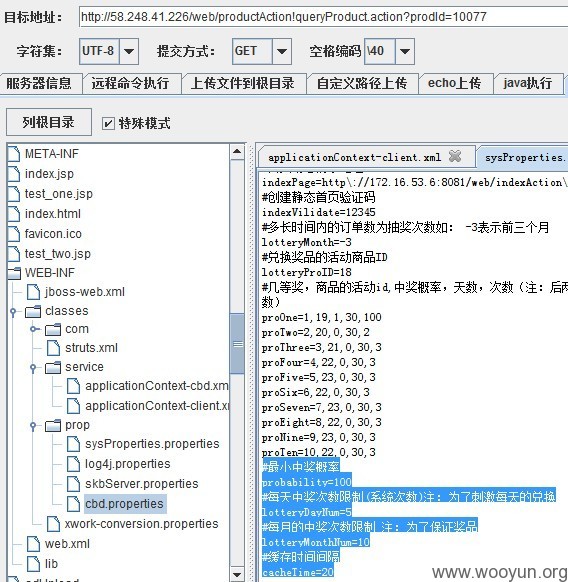Click the tree scrollbar up arrow

(x=237, y=152)
